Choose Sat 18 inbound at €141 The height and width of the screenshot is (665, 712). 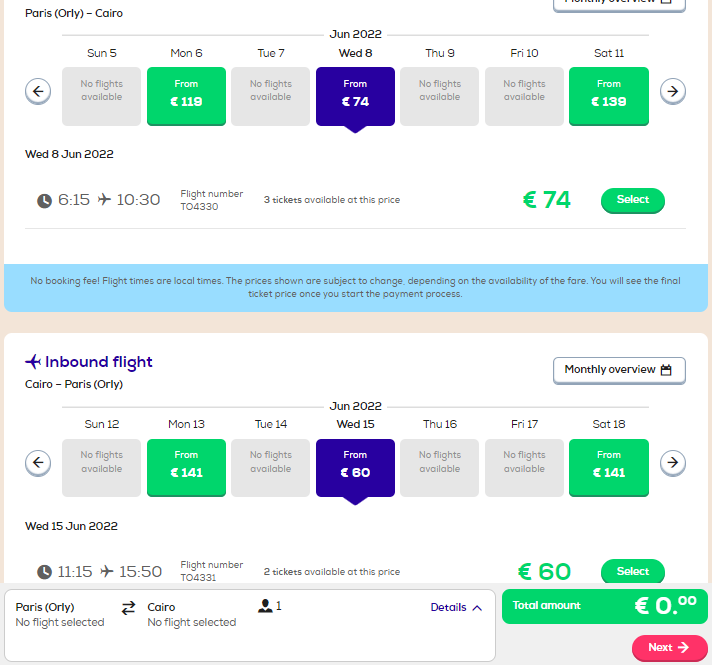(x=608, y=467)
